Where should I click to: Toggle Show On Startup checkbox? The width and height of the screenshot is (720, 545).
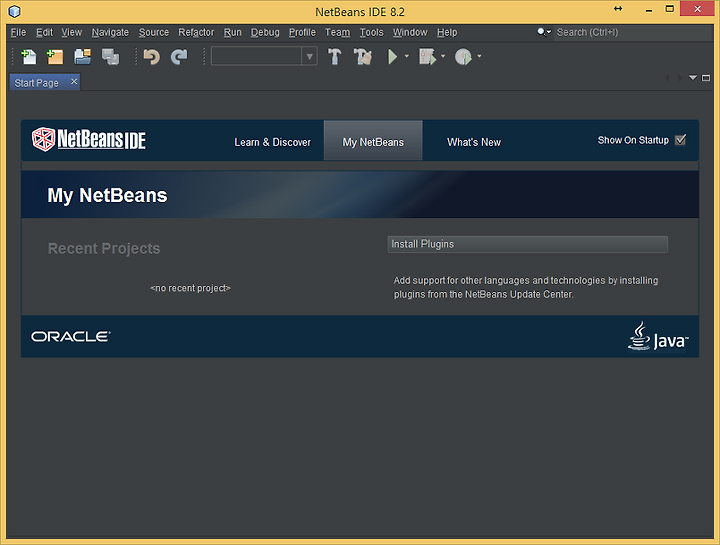pyautogui.click(x=681, y=140)
